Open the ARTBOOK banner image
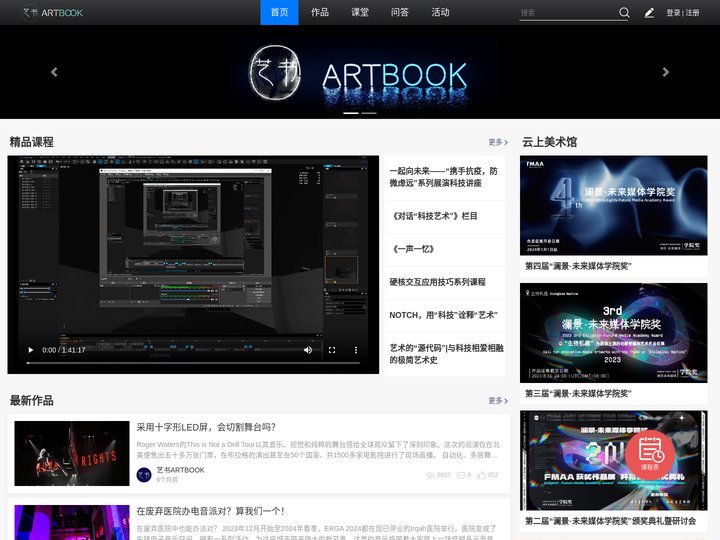Image resolution: width=720 pixels, height=540 pixels. (x=360, y=72)
